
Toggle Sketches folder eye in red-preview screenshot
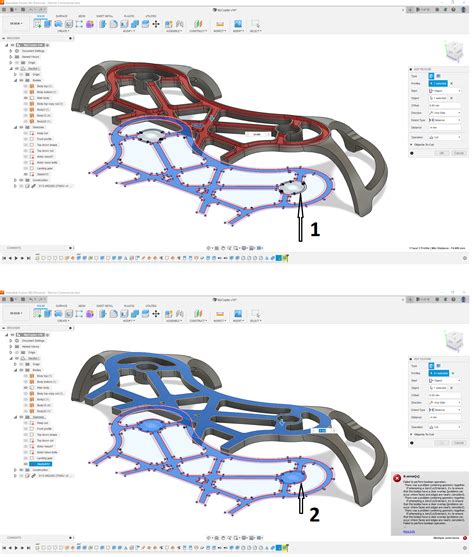(x=21, y=127)
